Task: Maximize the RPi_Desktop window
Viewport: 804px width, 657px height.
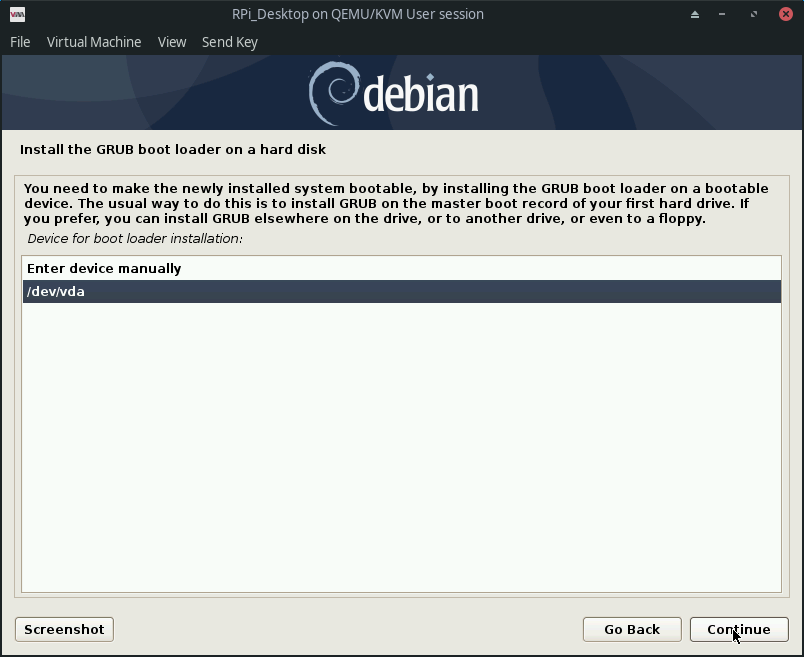Action: pyautogui.click(x=754, y=14)
